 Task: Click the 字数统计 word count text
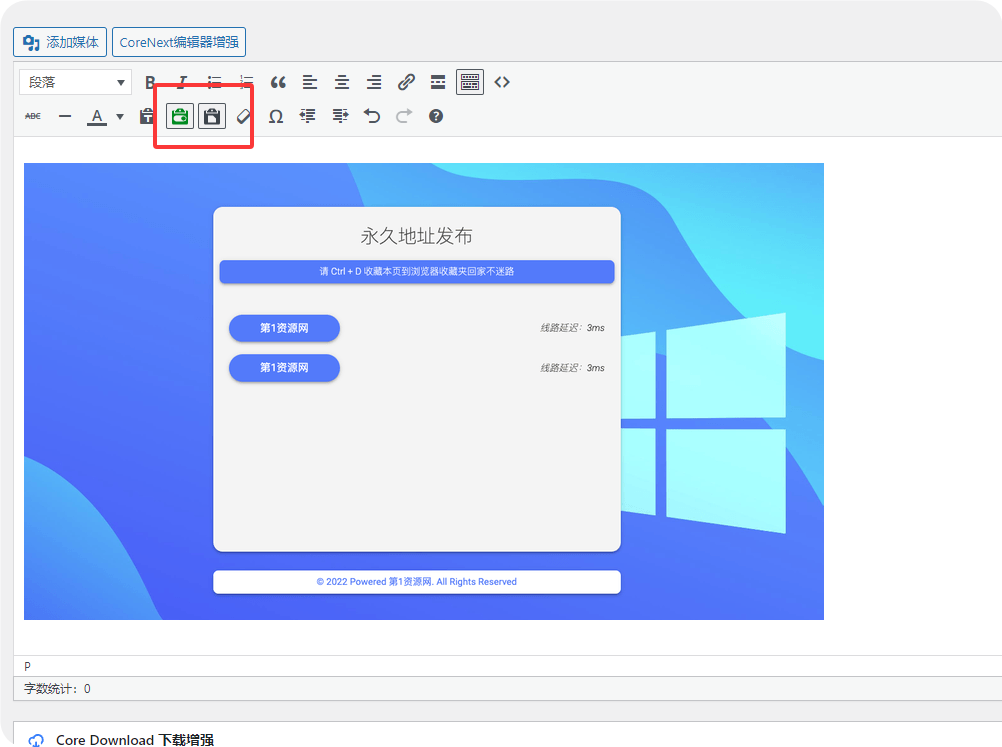point(58,689)
